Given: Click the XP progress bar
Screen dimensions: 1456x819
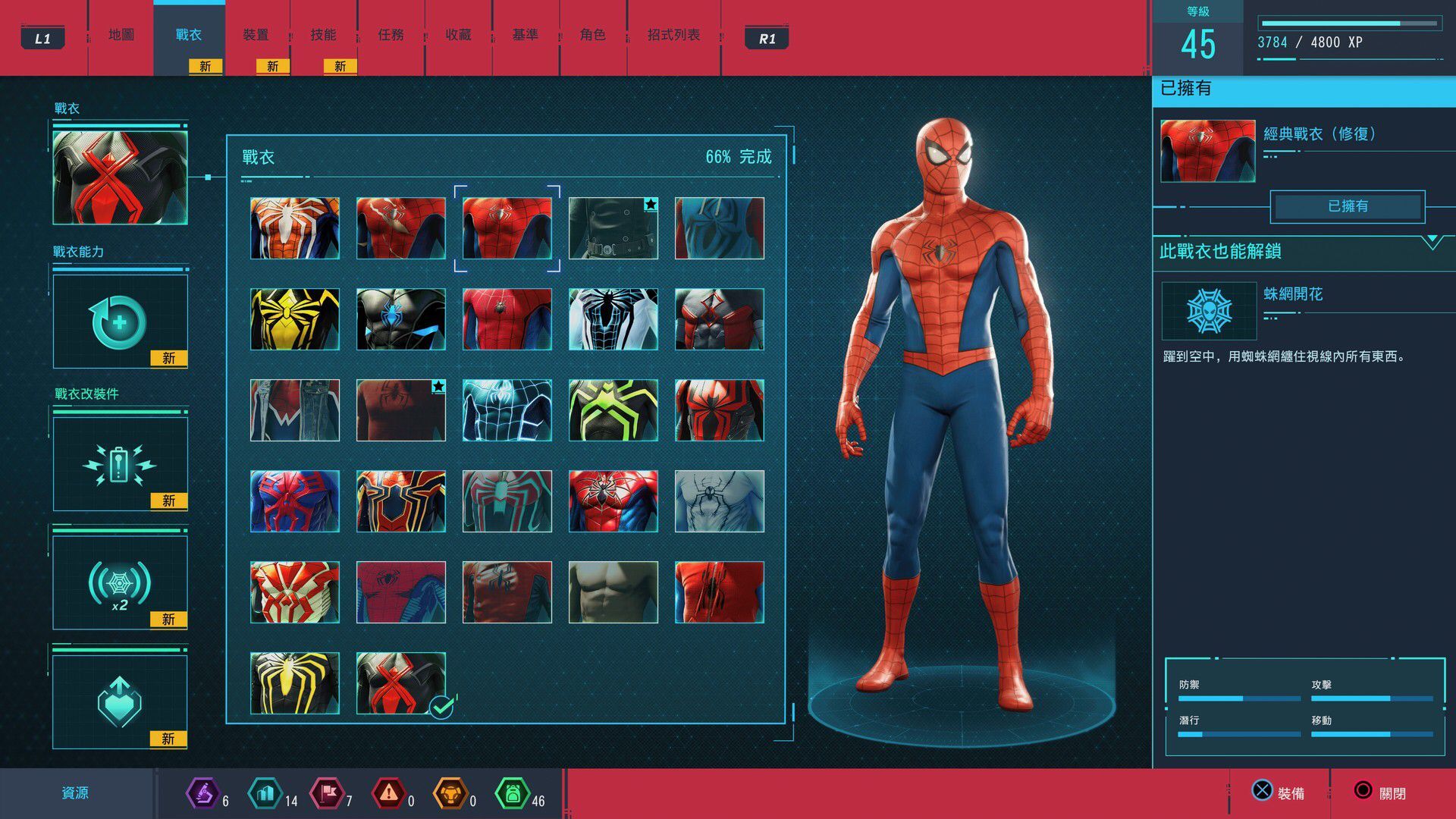Looking at the screenshot, I should 1348,24.
